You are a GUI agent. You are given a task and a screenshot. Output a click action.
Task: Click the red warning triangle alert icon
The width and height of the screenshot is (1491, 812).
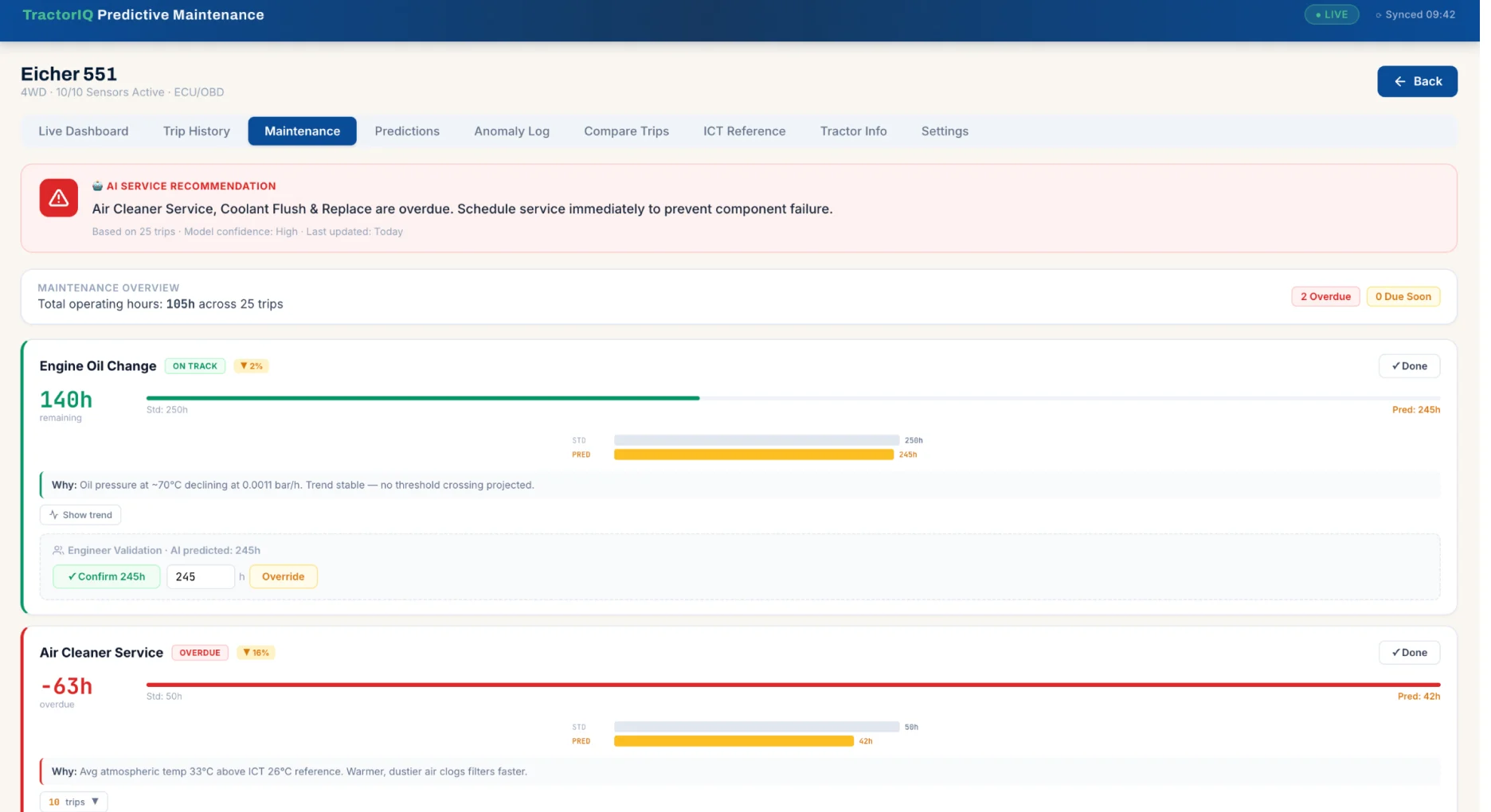(x=59, y=198)
